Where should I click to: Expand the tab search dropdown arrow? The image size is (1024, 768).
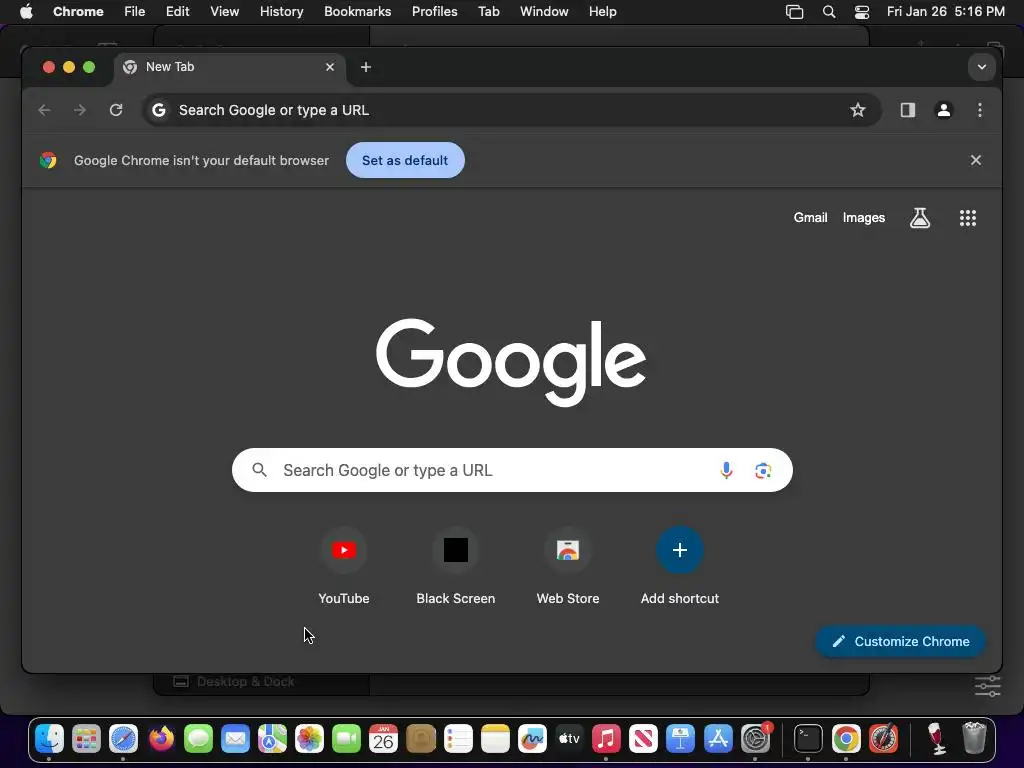982,67
